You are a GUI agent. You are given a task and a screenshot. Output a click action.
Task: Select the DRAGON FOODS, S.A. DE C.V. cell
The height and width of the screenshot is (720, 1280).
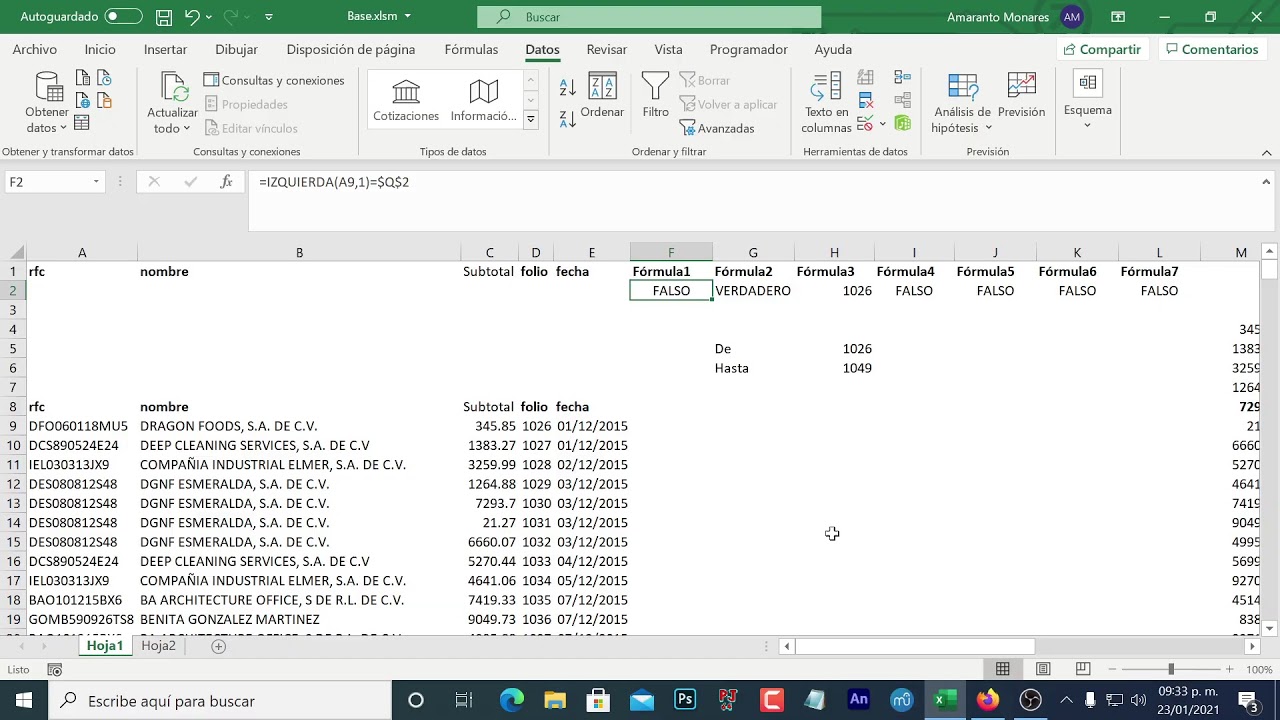[299, 426]
